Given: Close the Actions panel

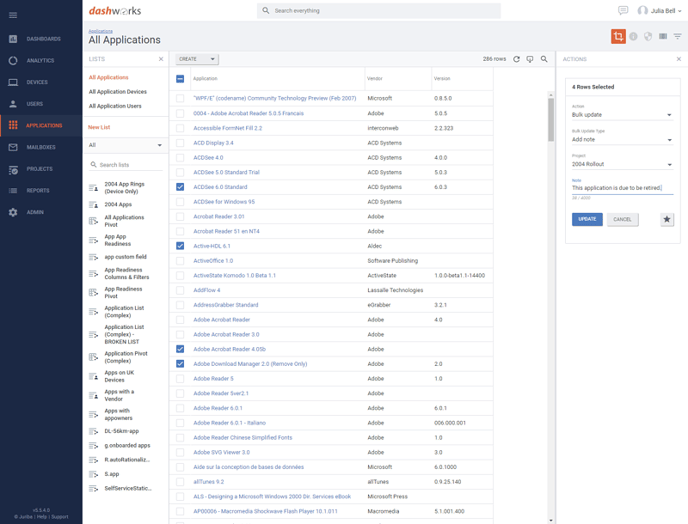Looking at the screenshot, I should tap(678, 59).
